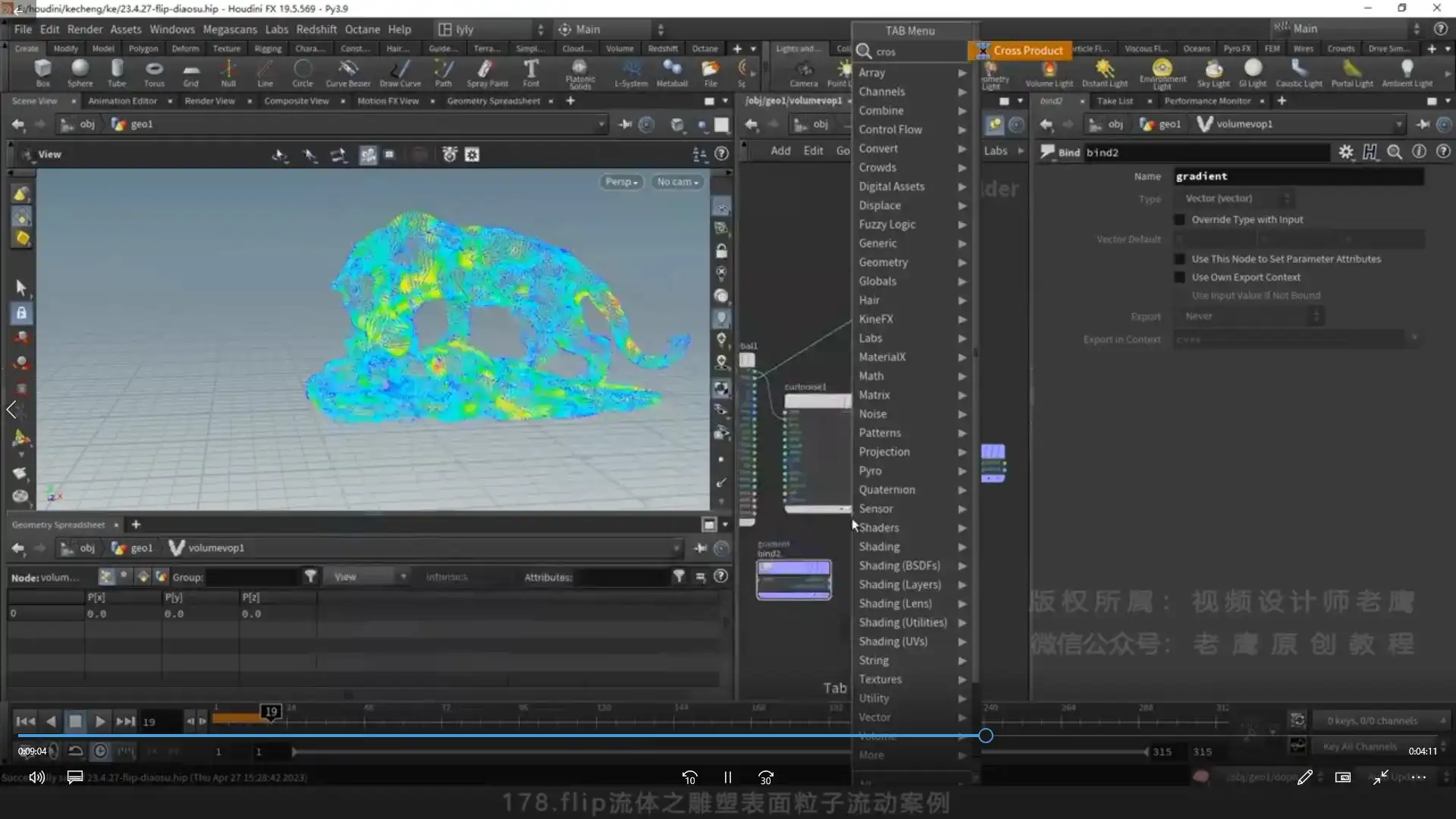Click the video progress slider handle
Image resolution: width=1456 pixels, height=819 pixels.
click(x=985, y=736)
